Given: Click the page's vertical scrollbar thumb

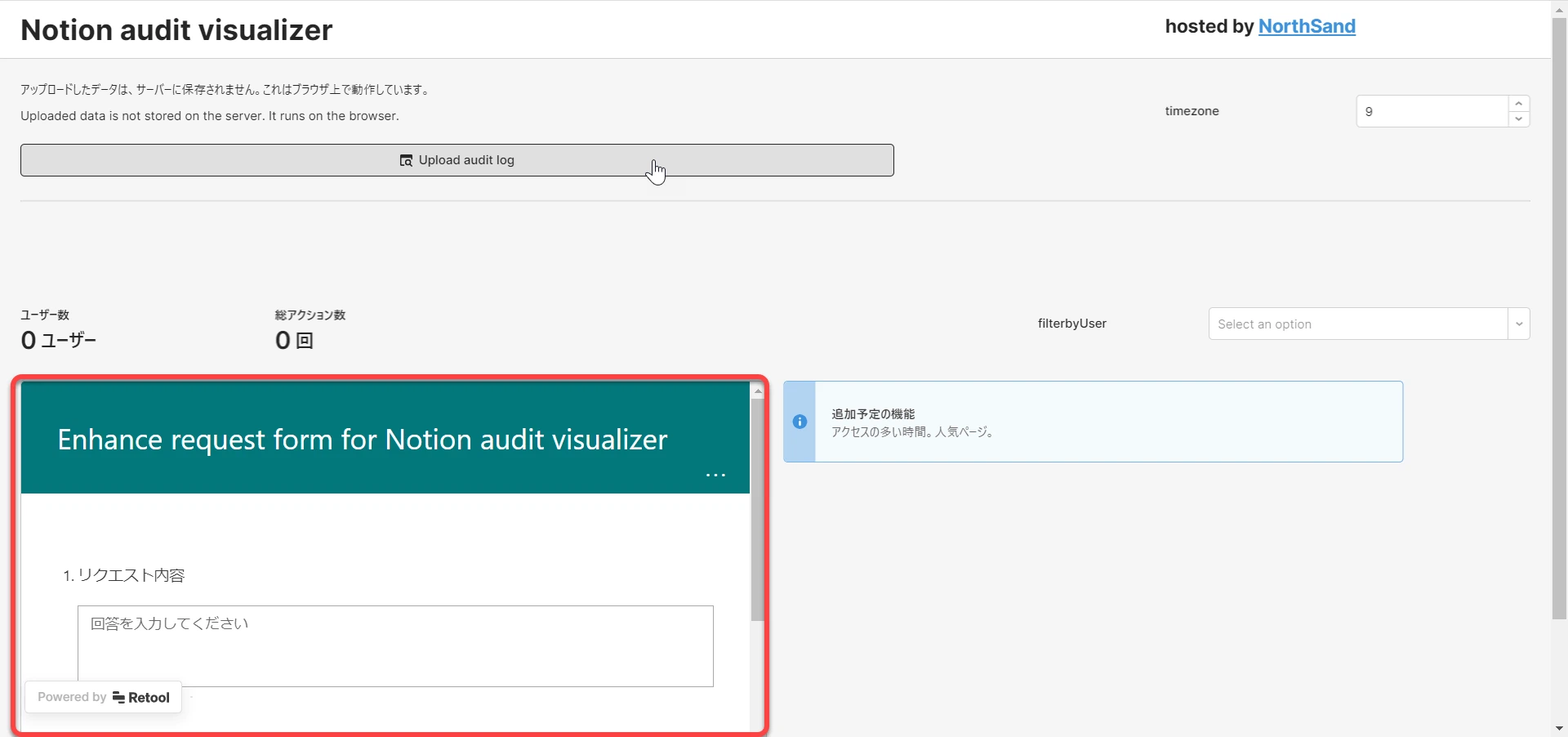Looking at the screenshot, I should point(1559,319).
